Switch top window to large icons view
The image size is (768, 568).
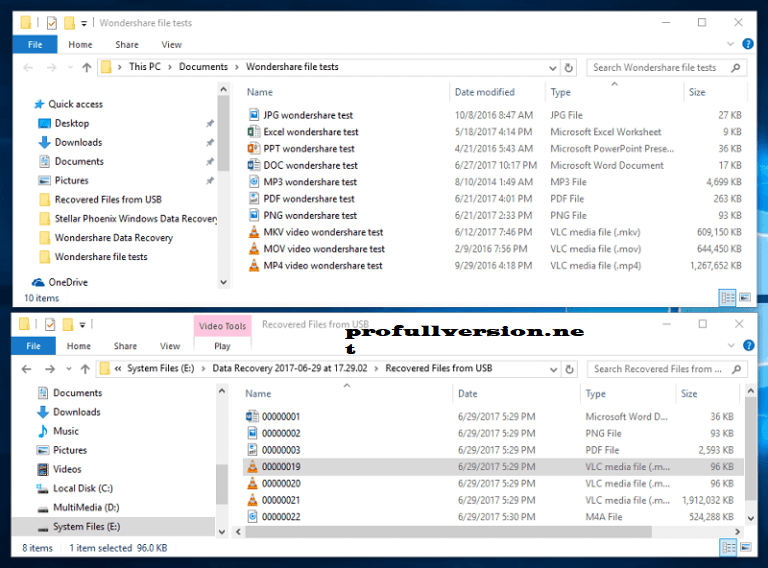click(745, 297)
